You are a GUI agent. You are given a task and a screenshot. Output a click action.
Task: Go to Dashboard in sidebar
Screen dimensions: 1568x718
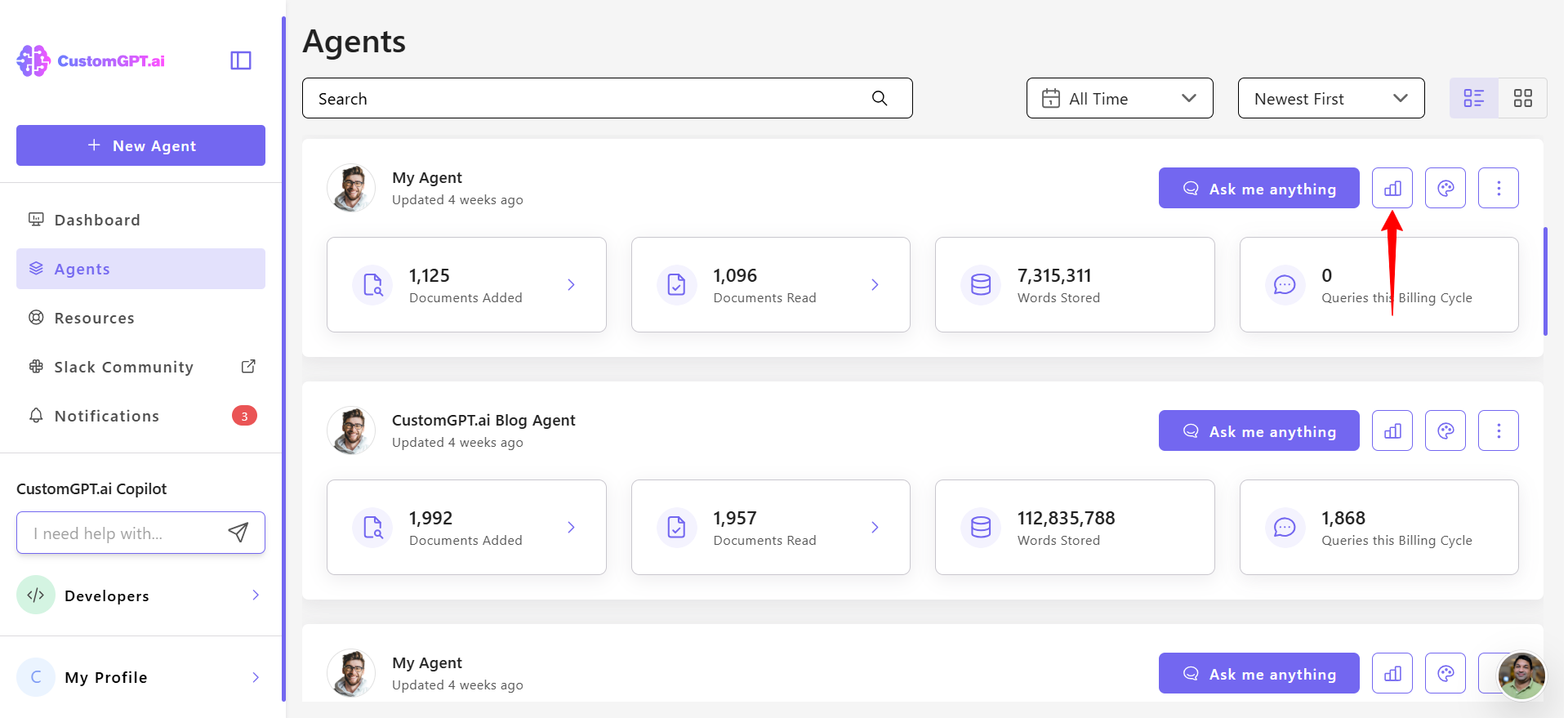(140, 220)
